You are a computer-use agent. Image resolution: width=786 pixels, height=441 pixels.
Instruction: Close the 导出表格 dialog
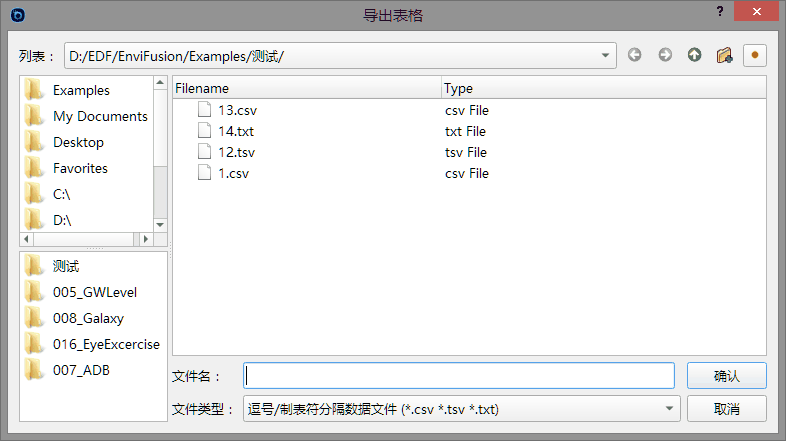[x=756, y=11]
